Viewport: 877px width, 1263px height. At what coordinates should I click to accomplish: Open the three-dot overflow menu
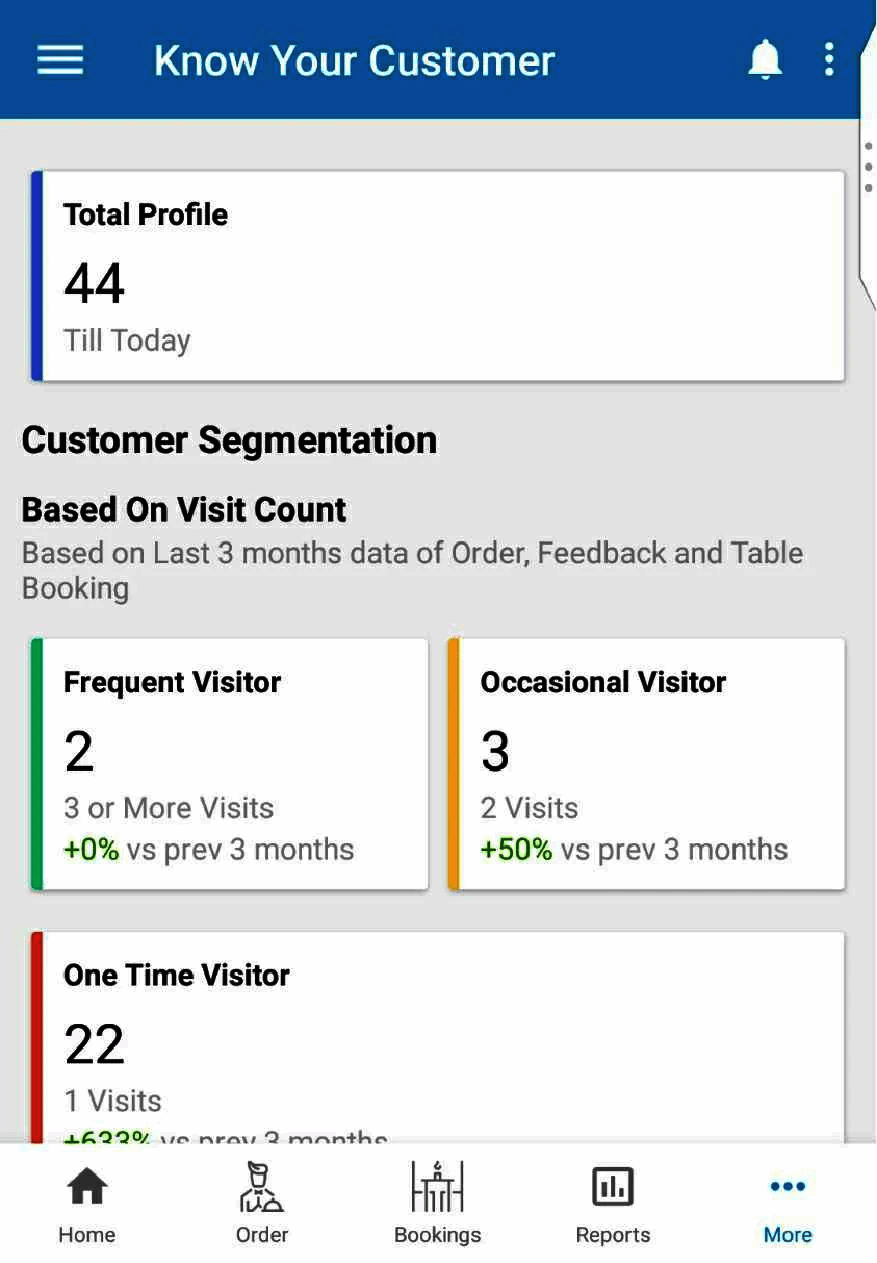click(x=829, y=60)
